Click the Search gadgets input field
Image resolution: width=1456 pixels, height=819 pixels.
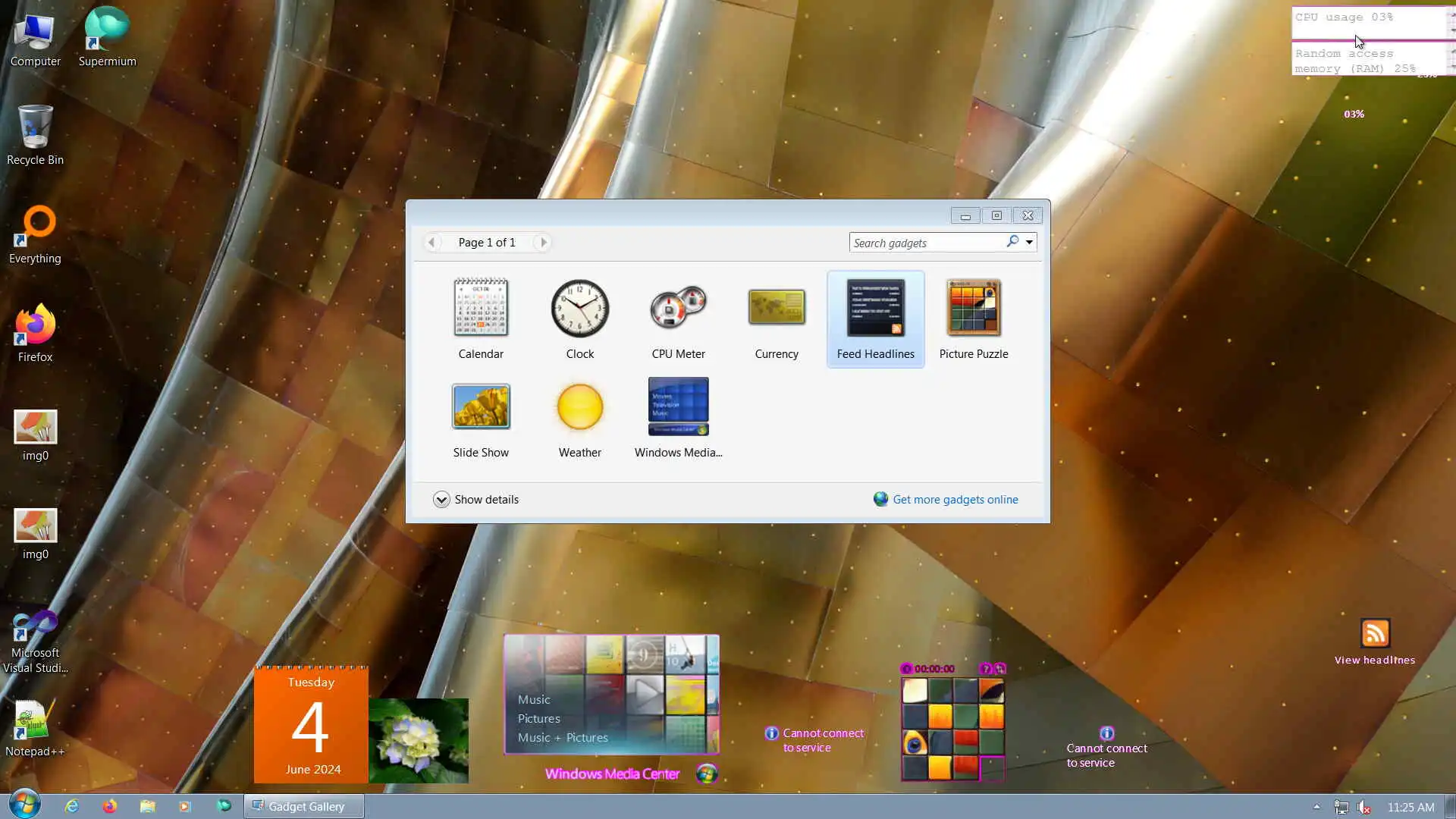925,243
